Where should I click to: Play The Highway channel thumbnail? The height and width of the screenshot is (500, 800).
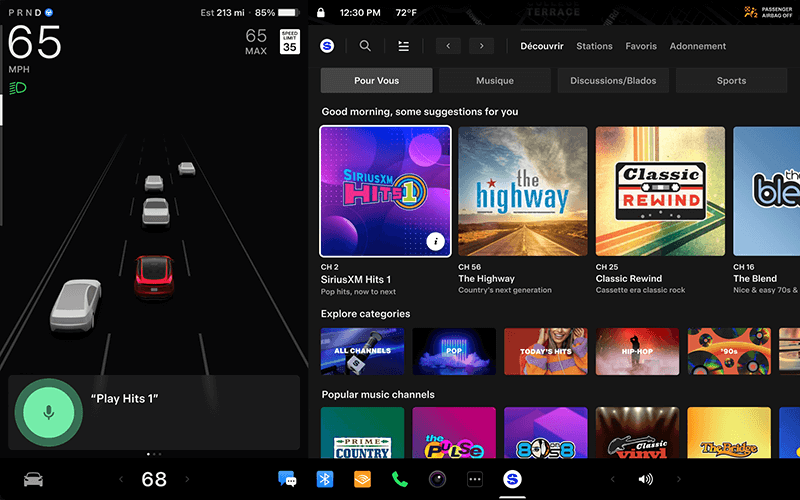point(522,191)
